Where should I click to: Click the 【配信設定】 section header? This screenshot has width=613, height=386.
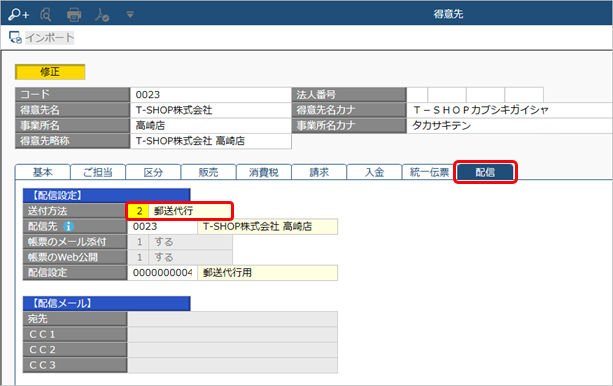[x=107, y=196]
